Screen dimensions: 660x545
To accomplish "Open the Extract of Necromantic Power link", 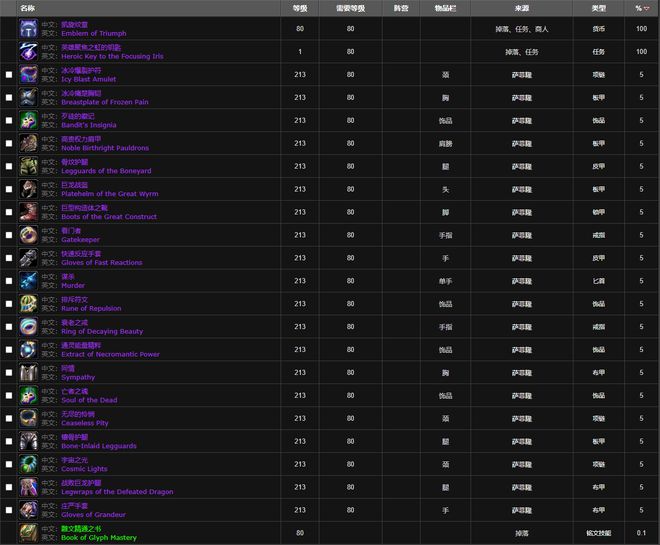I will coord(110,354).
